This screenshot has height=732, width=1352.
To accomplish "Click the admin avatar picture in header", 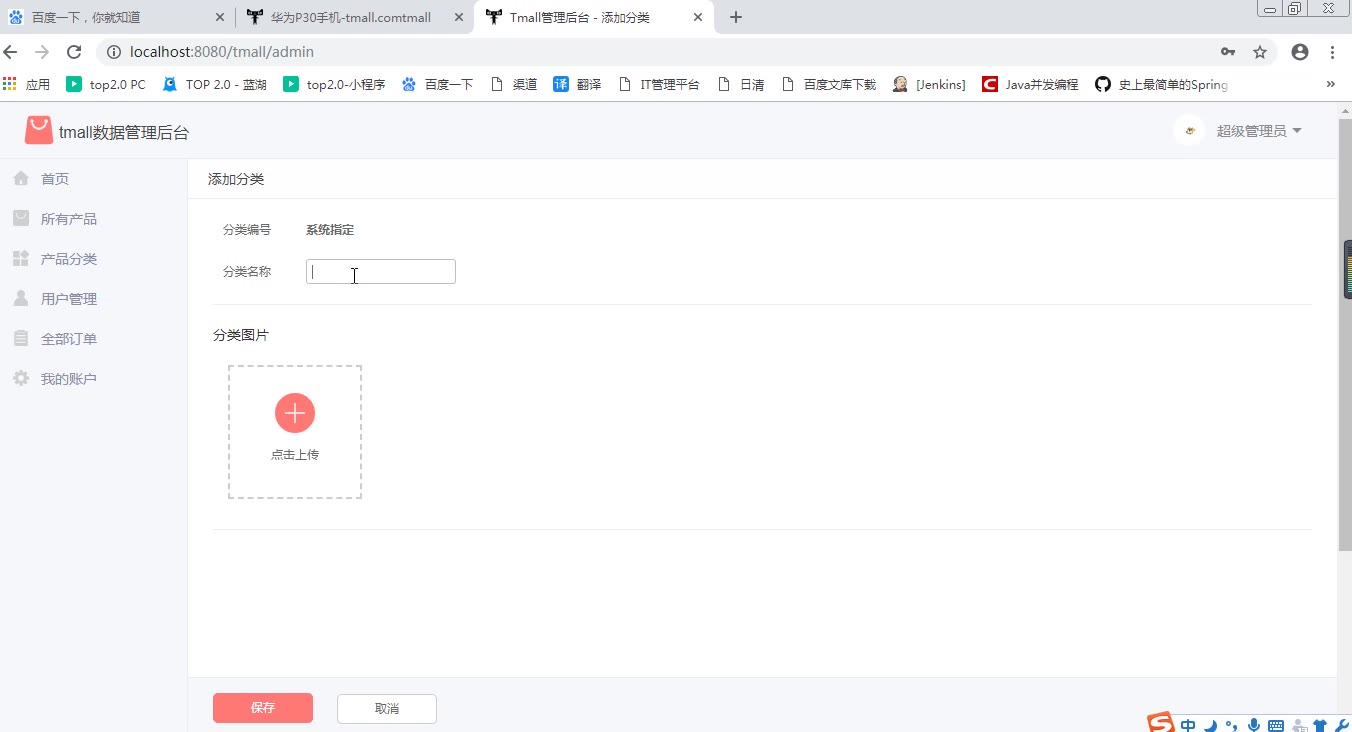I will tap(1189, 131).
